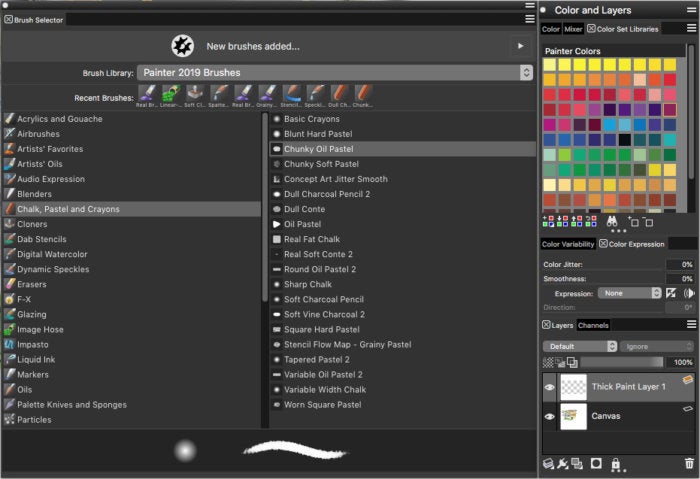700x479 pixels.
Task: Select the Impasto brush category
Action: click(x=132, y=345)
